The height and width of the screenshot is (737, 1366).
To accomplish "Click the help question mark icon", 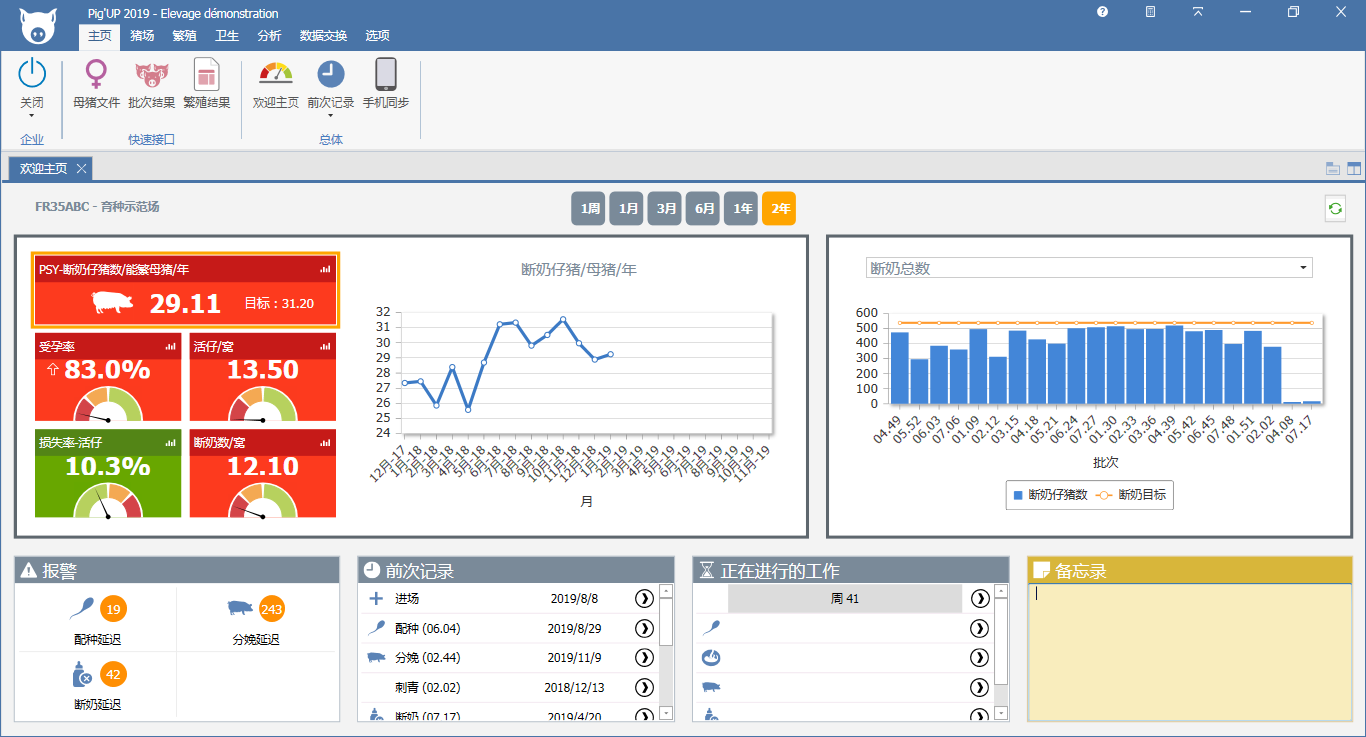I will point(1102,12).
